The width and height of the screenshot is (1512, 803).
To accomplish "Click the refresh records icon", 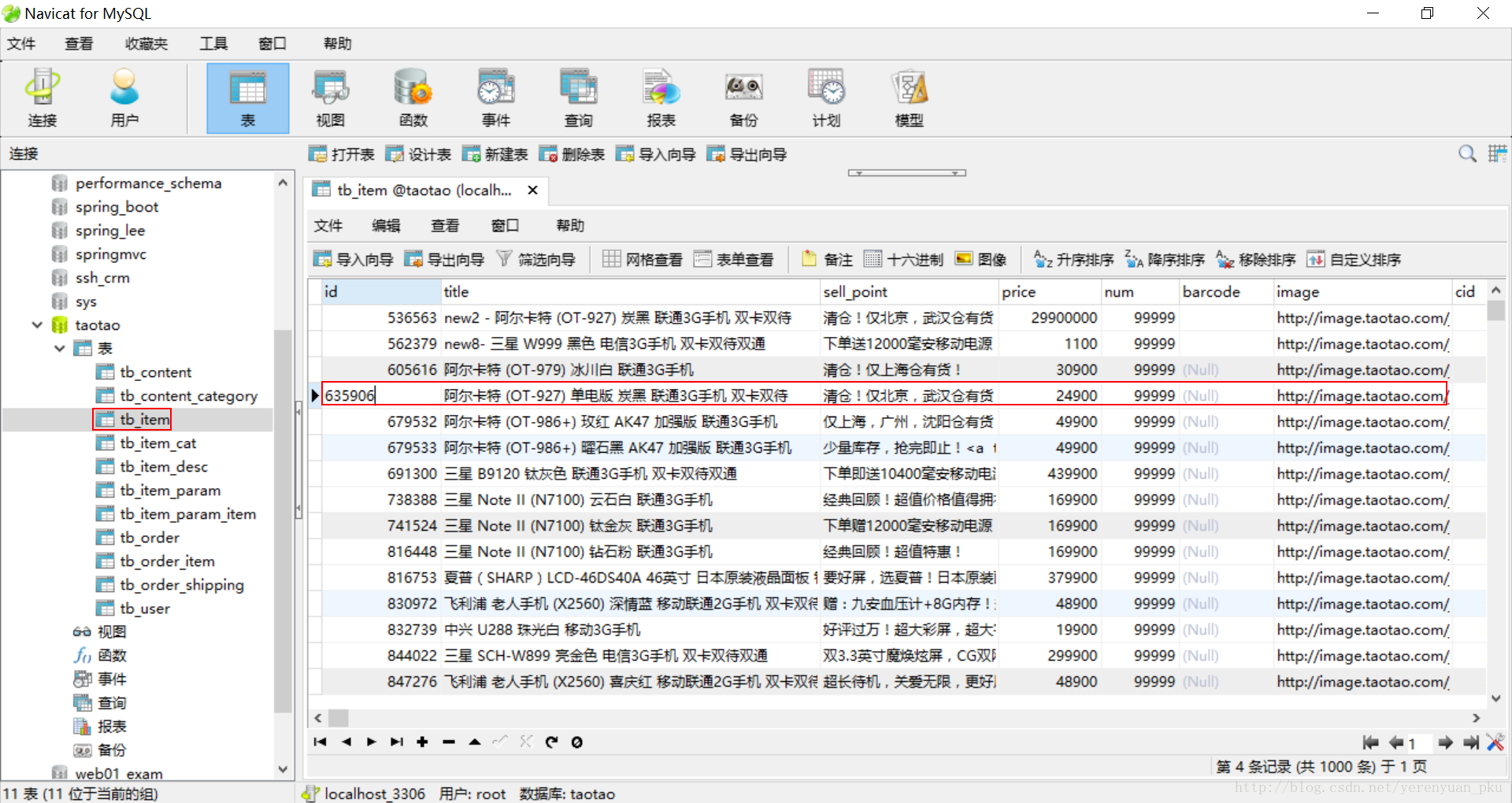I will [x=551, y=742].
